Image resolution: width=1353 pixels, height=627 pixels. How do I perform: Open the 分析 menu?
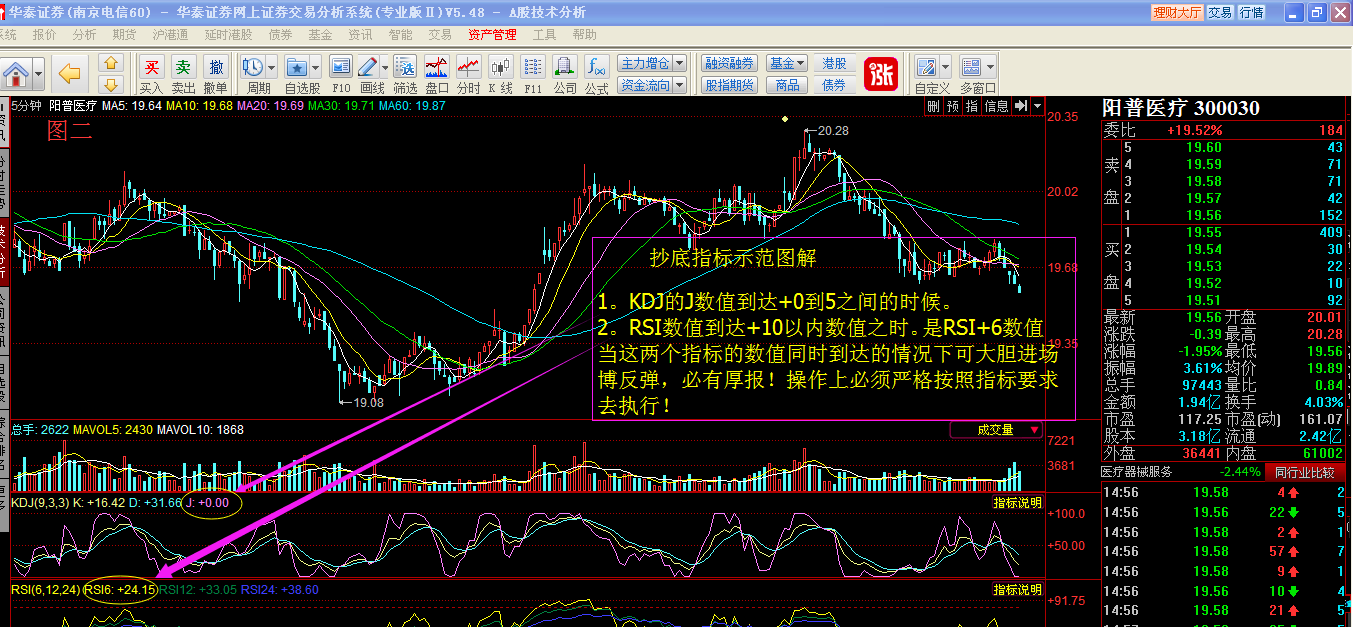(84, 34)
